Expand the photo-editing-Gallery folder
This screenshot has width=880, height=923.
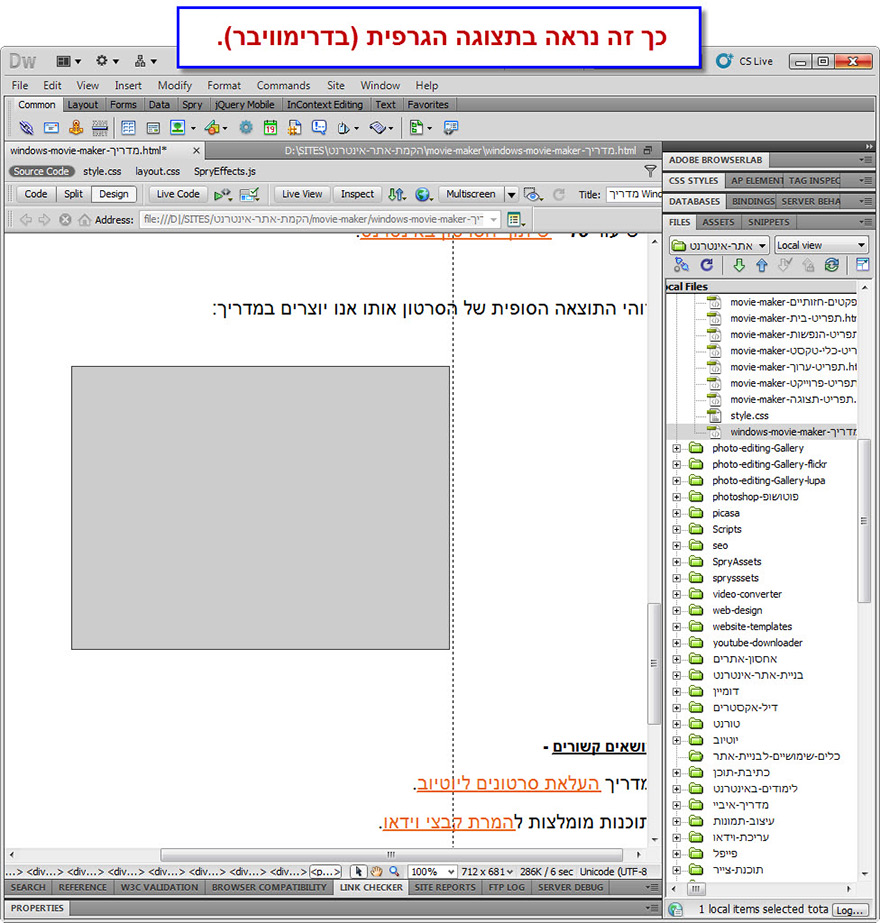(677, 449)
